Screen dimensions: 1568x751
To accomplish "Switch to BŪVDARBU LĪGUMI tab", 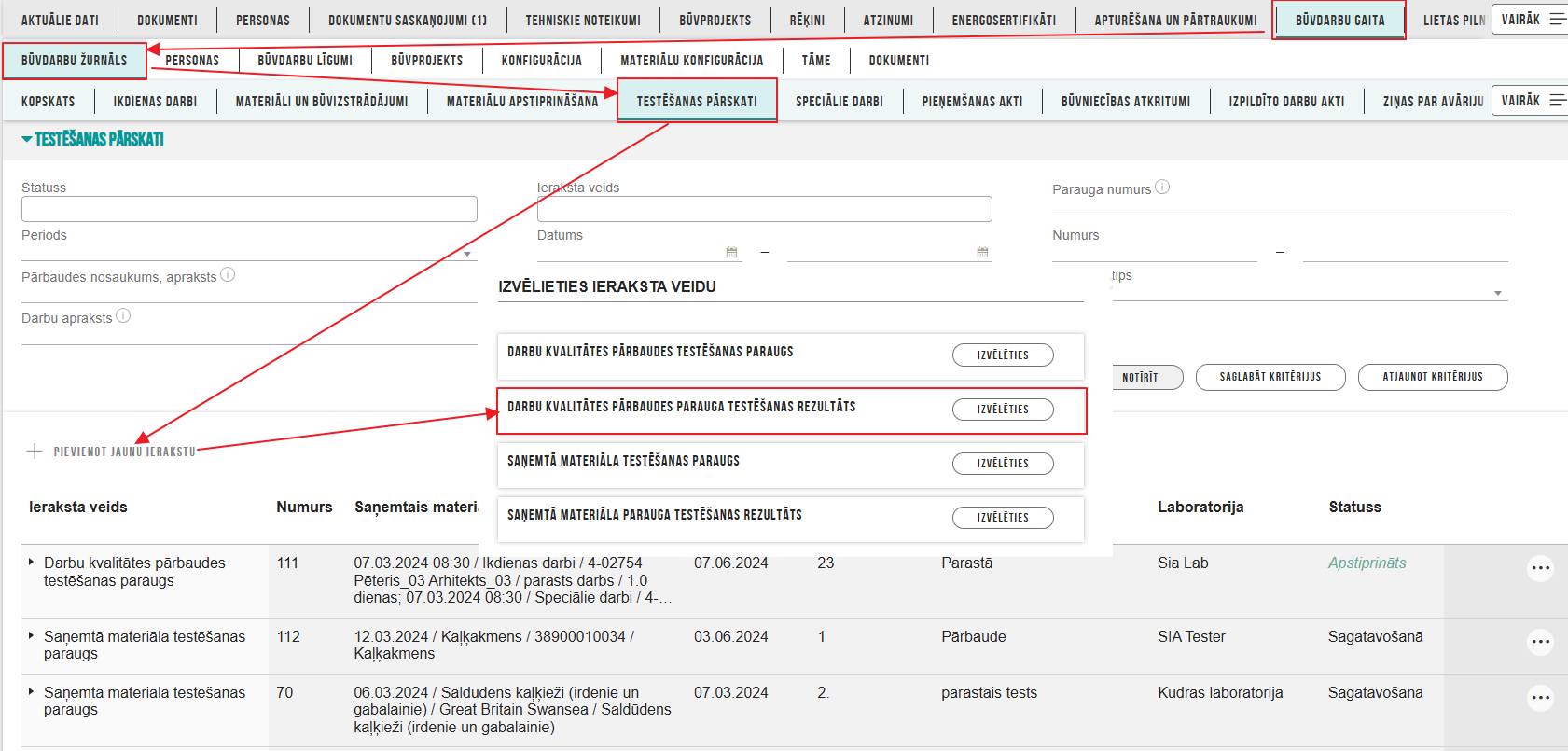I will [305, 61].
